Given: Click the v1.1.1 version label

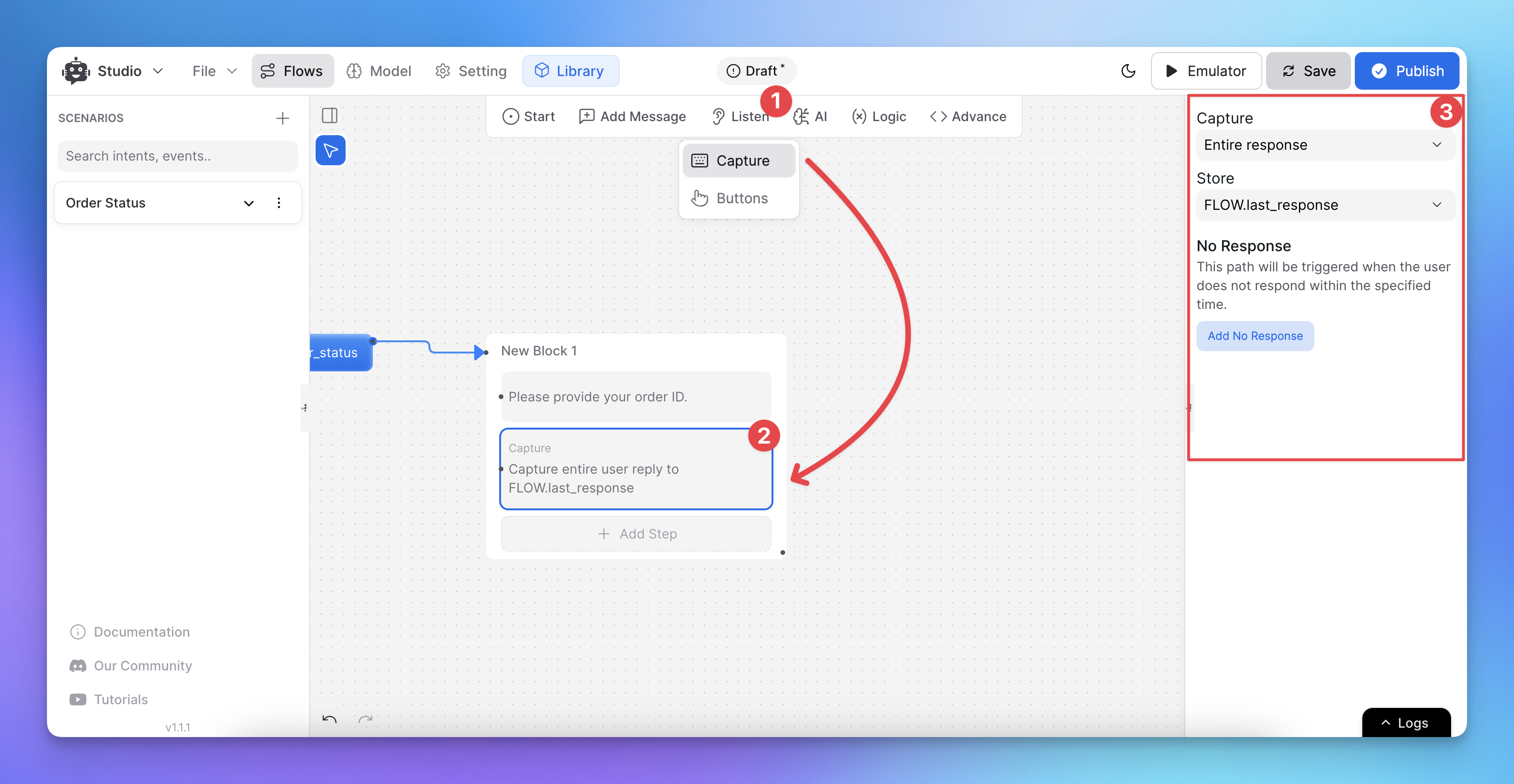Looking at the screenshot, I should coord(178,727).
